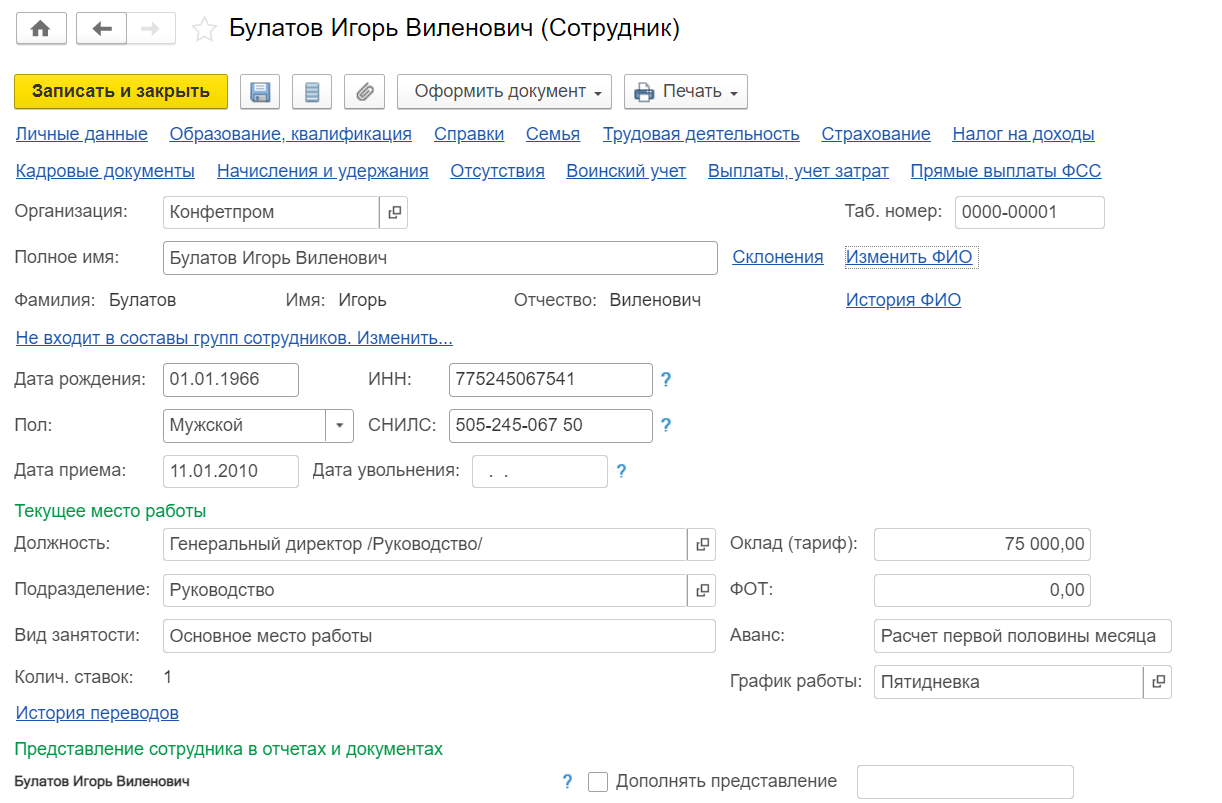Open the Конфетпром organization card icon

394,213
